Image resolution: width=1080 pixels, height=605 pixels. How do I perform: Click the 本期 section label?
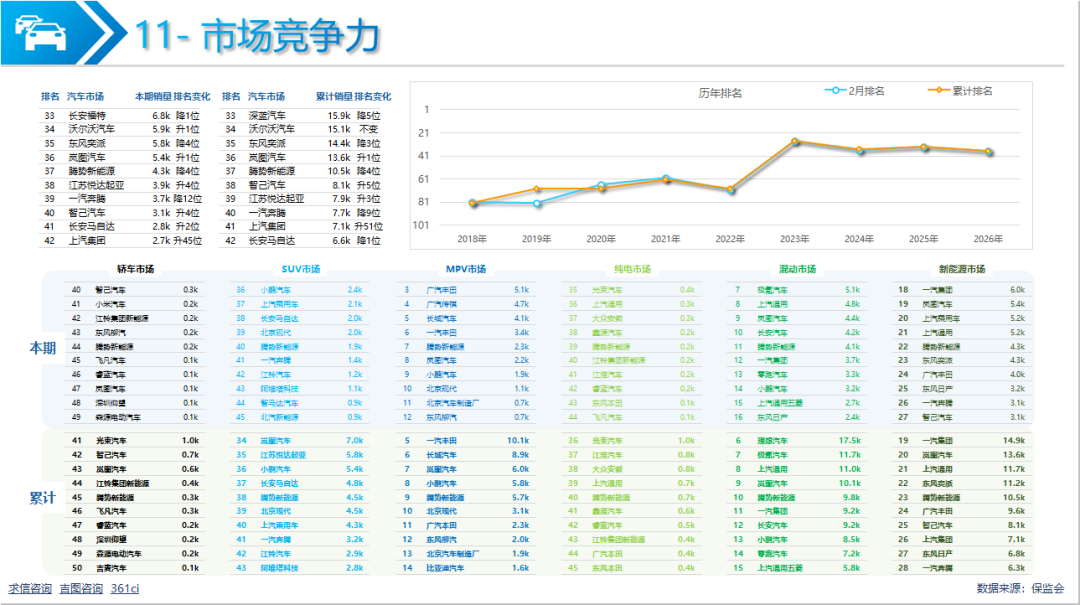[42, 348]
